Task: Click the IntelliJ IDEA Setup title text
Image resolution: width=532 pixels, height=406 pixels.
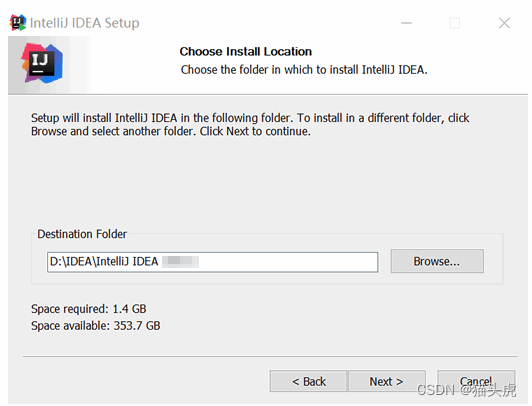Action: [x=84, y=23]
